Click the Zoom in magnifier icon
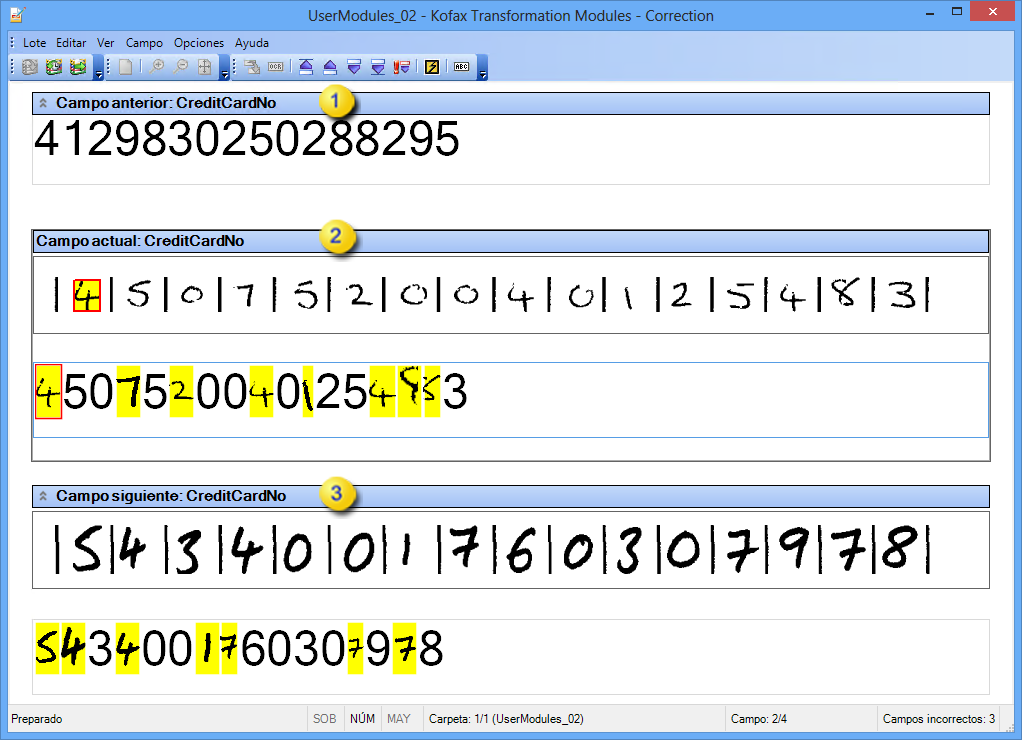 (159, 67)
